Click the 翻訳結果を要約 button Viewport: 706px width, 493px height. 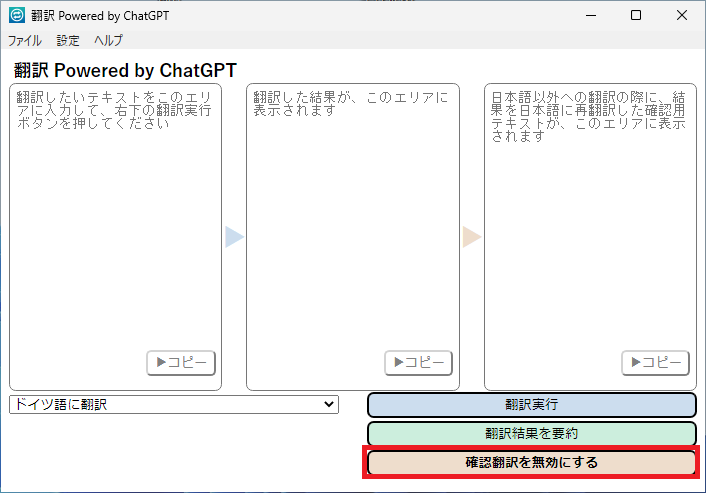[532, 434]
